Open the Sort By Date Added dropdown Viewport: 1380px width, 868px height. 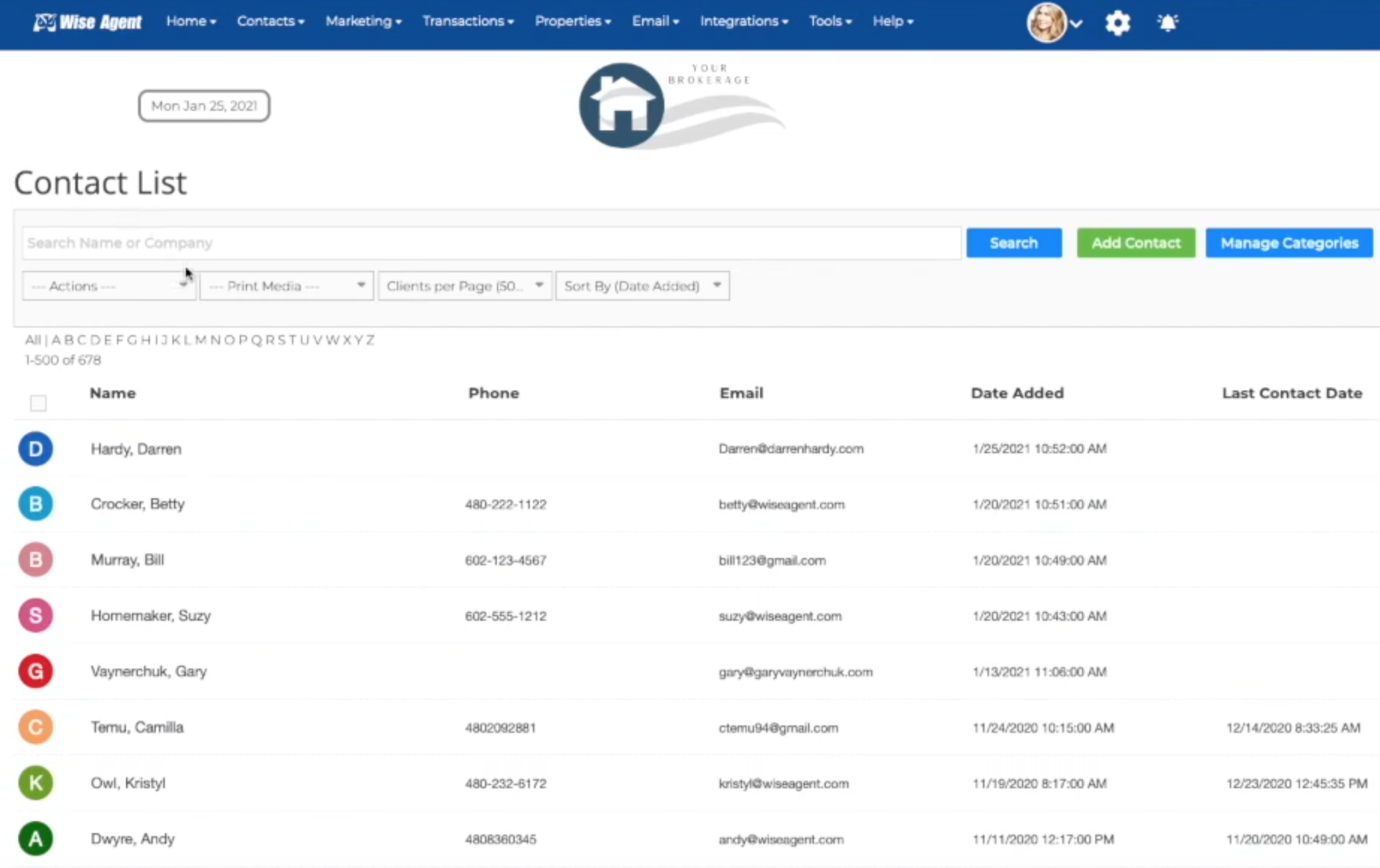(x=642, y=286)
